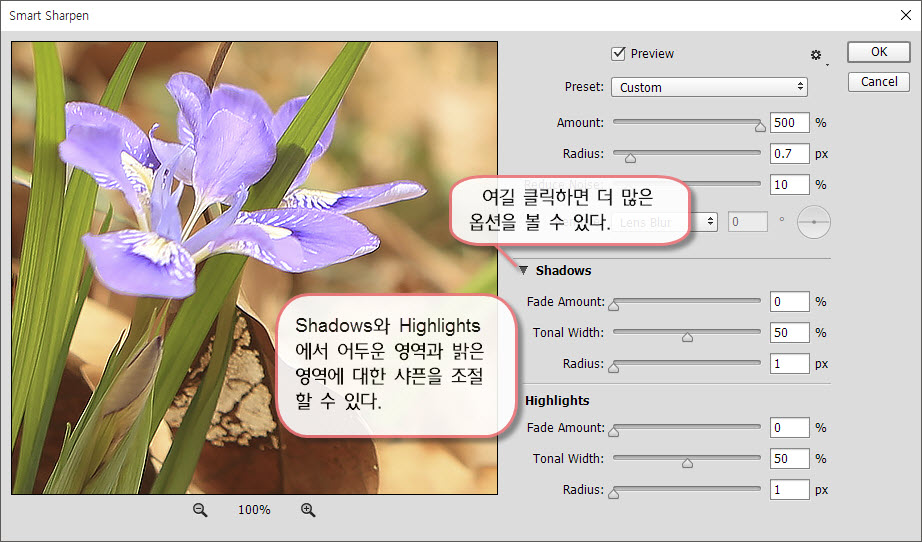The width and height of the screenshot is (922, 542).
Task: Click the Highlights Tonal Width slider handle
Action: (x=687, y=463)
